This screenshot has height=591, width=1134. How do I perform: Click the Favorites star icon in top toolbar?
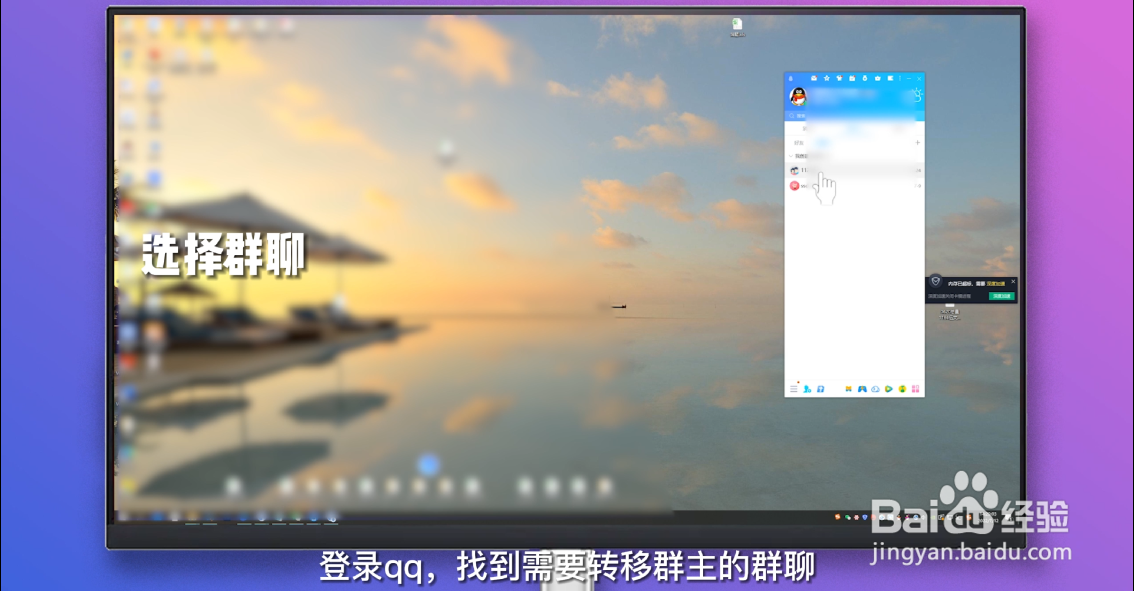tap(826, 78)
